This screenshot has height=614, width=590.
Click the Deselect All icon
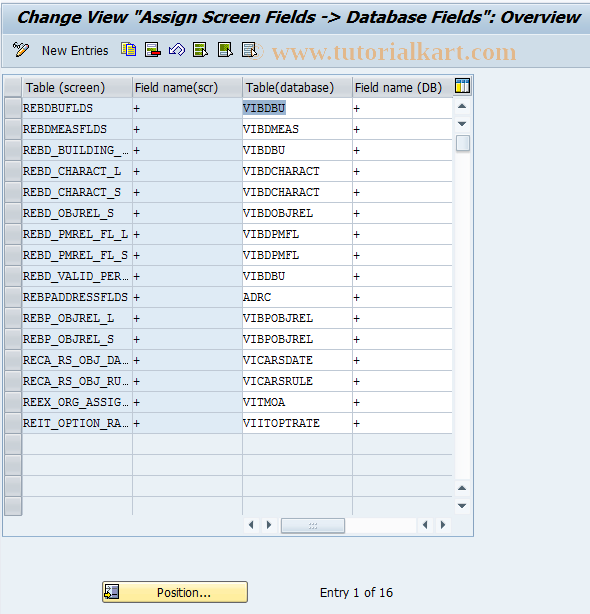249,50
